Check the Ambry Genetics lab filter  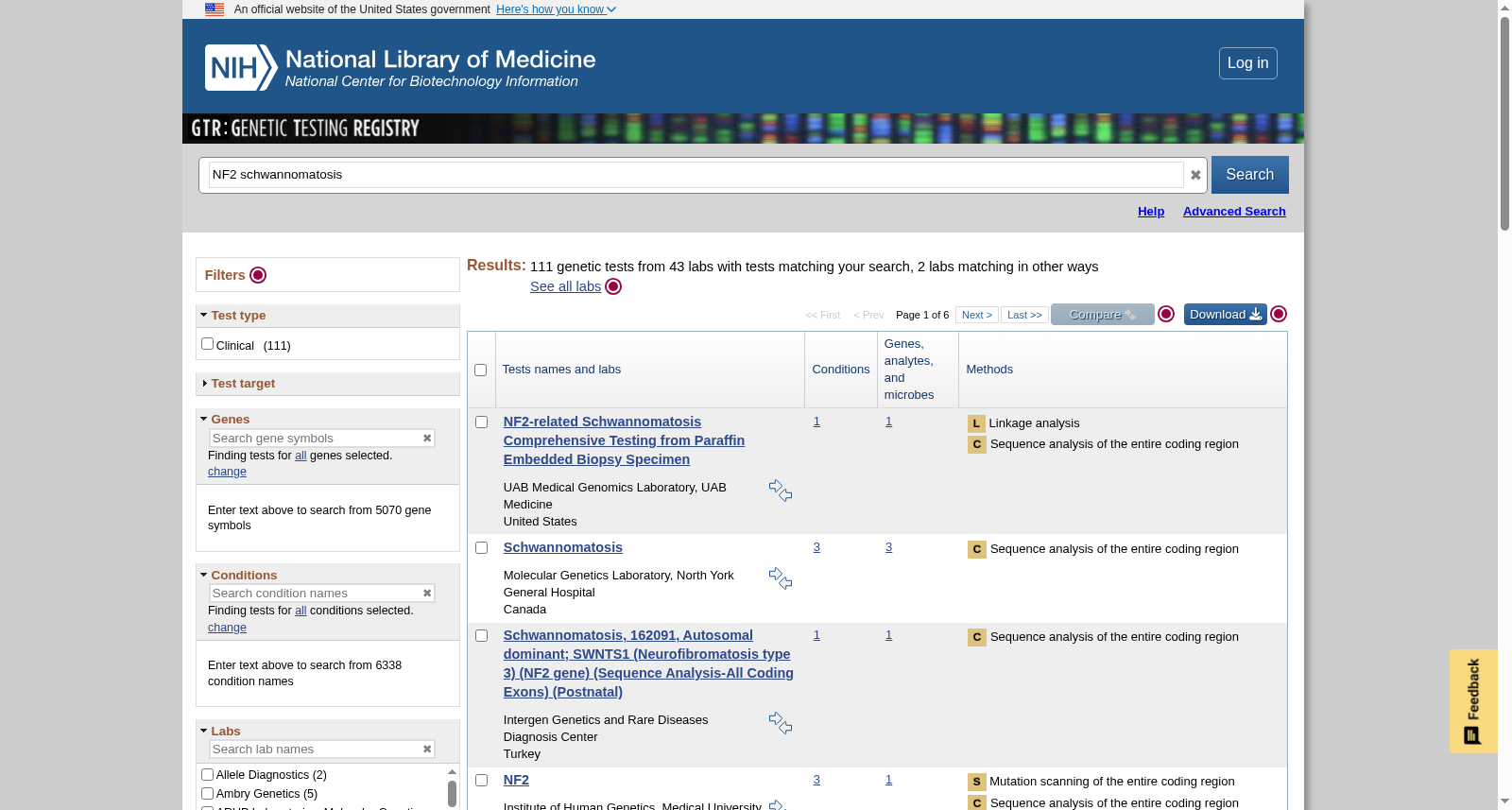pyautogui.click(x=207, y=793)
